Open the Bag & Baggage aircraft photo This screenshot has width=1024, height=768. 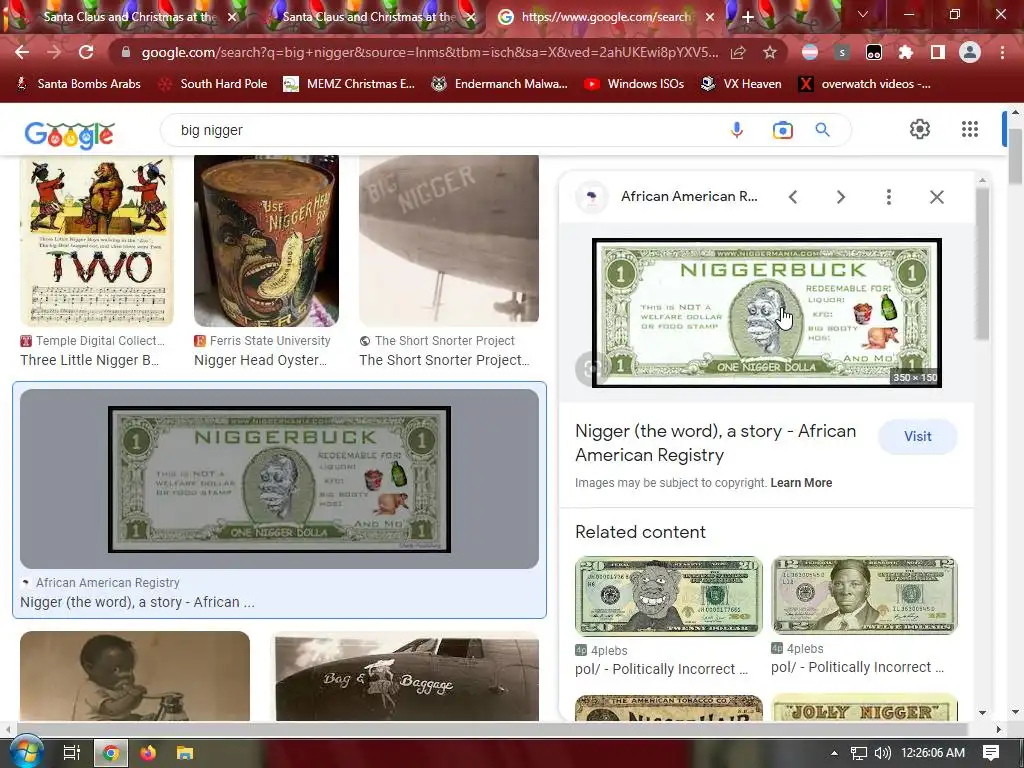407,677
